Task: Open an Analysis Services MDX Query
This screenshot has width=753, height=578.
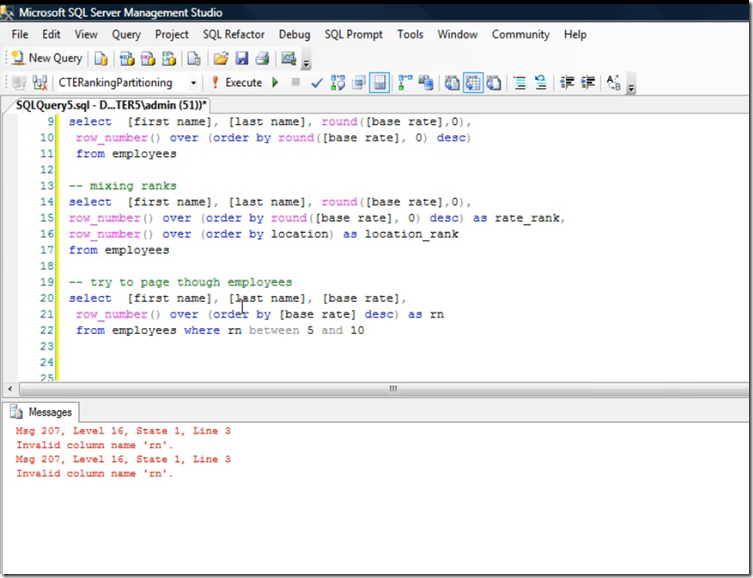Action: 127,59
